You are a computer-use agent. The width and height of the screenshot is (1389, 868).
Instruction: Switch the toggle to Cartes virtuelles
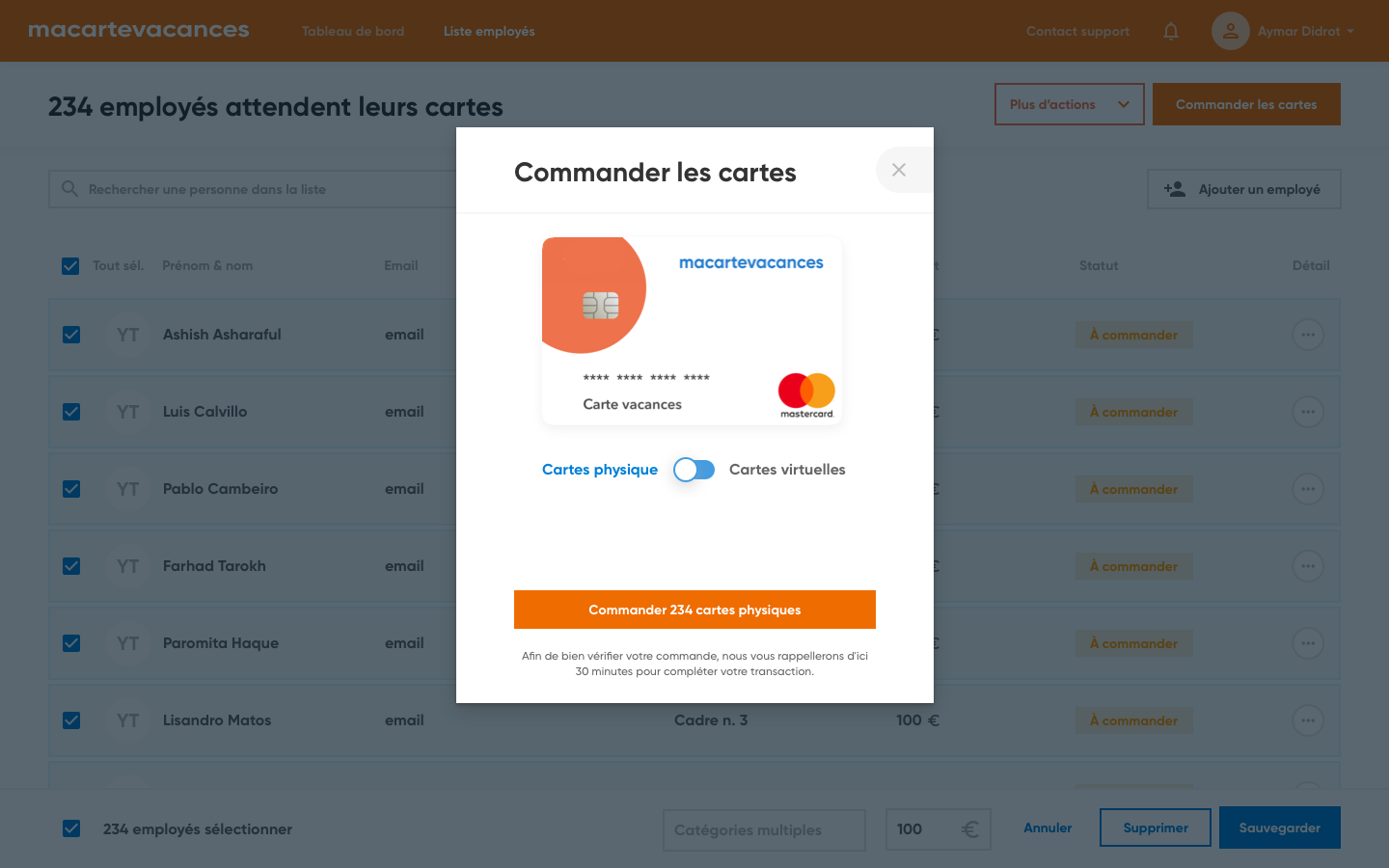point(694,470)
